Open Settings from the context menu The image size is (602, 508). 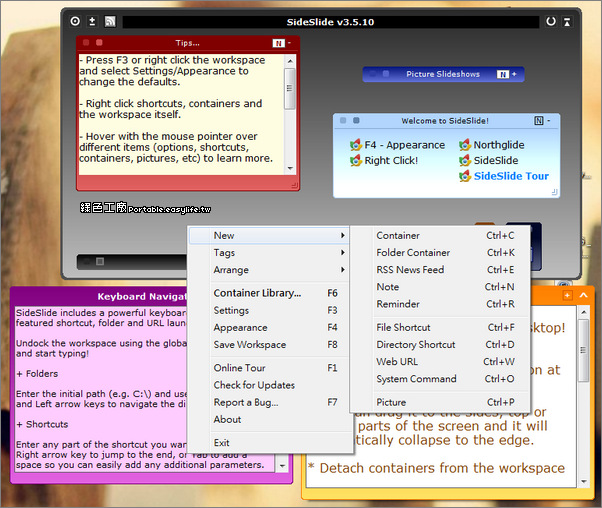pos(269,310)
